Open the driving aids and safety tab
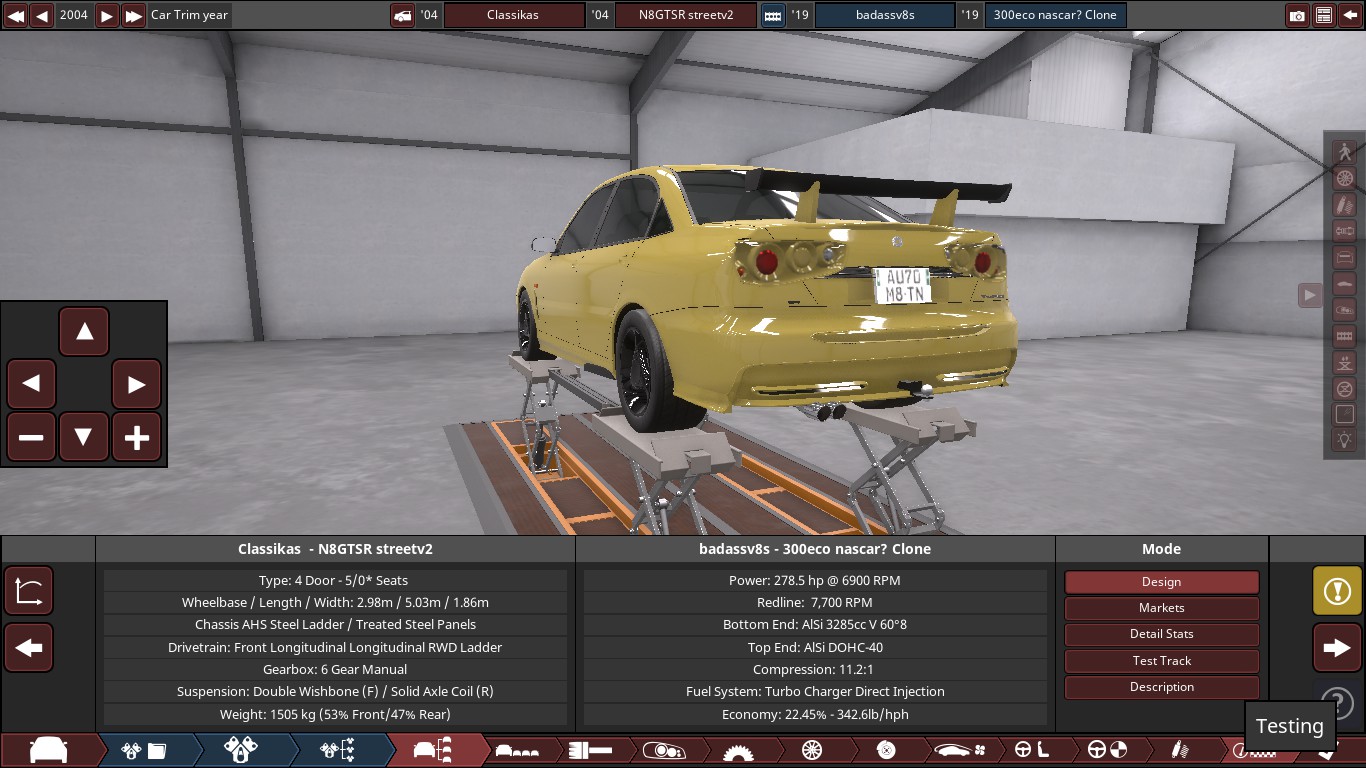Screen dimensions: 1366x768 click(1107, 750)
